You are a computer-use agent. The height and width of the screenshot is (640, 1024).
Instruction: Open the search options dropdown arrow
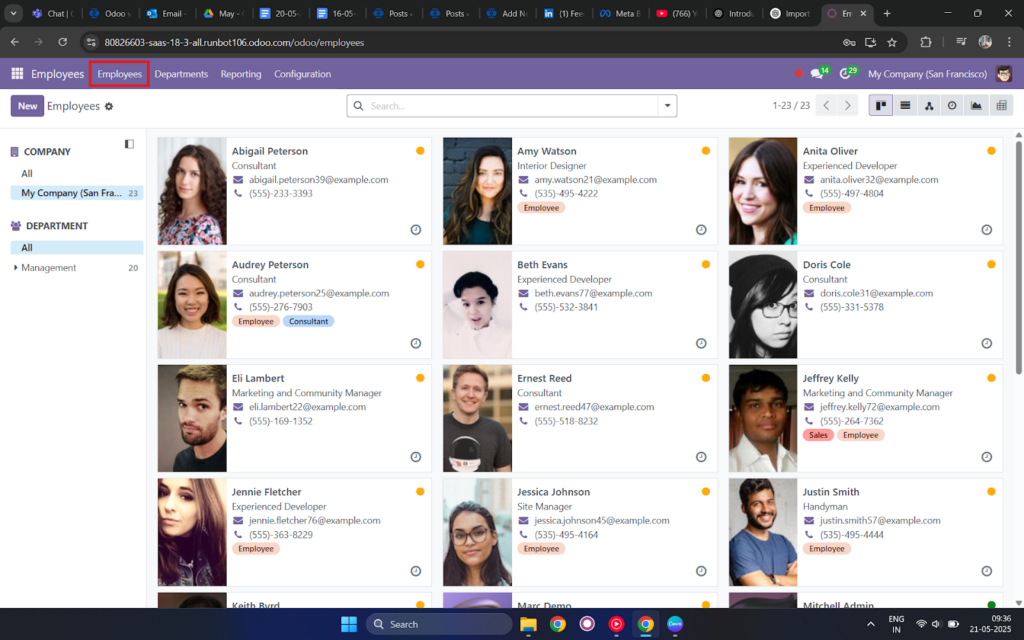pos(667,106)
